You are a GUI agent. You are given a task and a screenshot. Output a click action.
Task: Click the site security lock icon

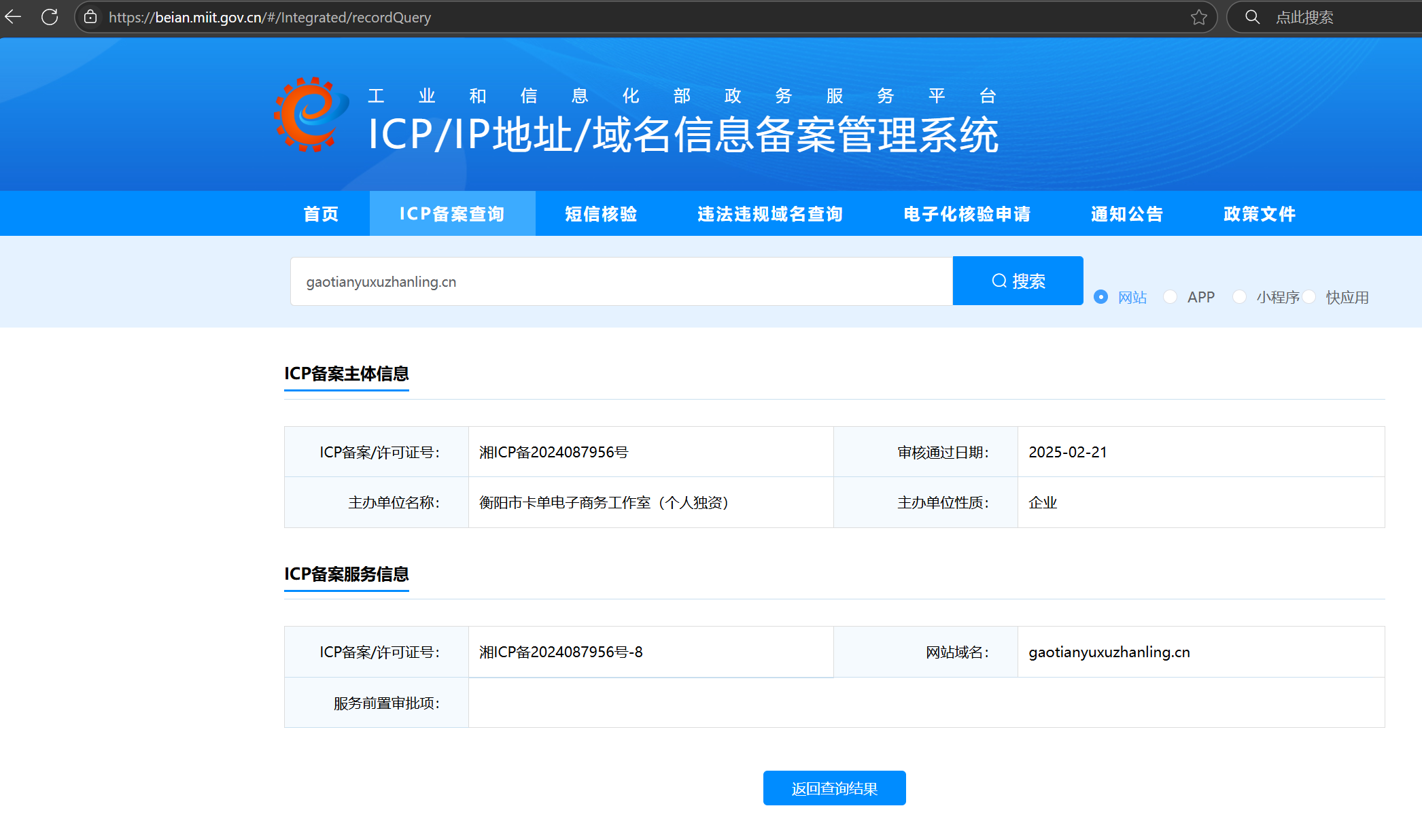click(x=90, y=17)
